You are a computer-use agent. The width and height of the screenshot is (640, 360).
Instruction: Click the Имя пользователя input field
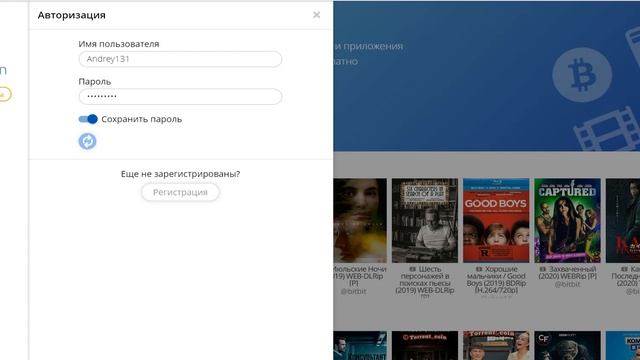pyautogui.click(x=180, y=59)
